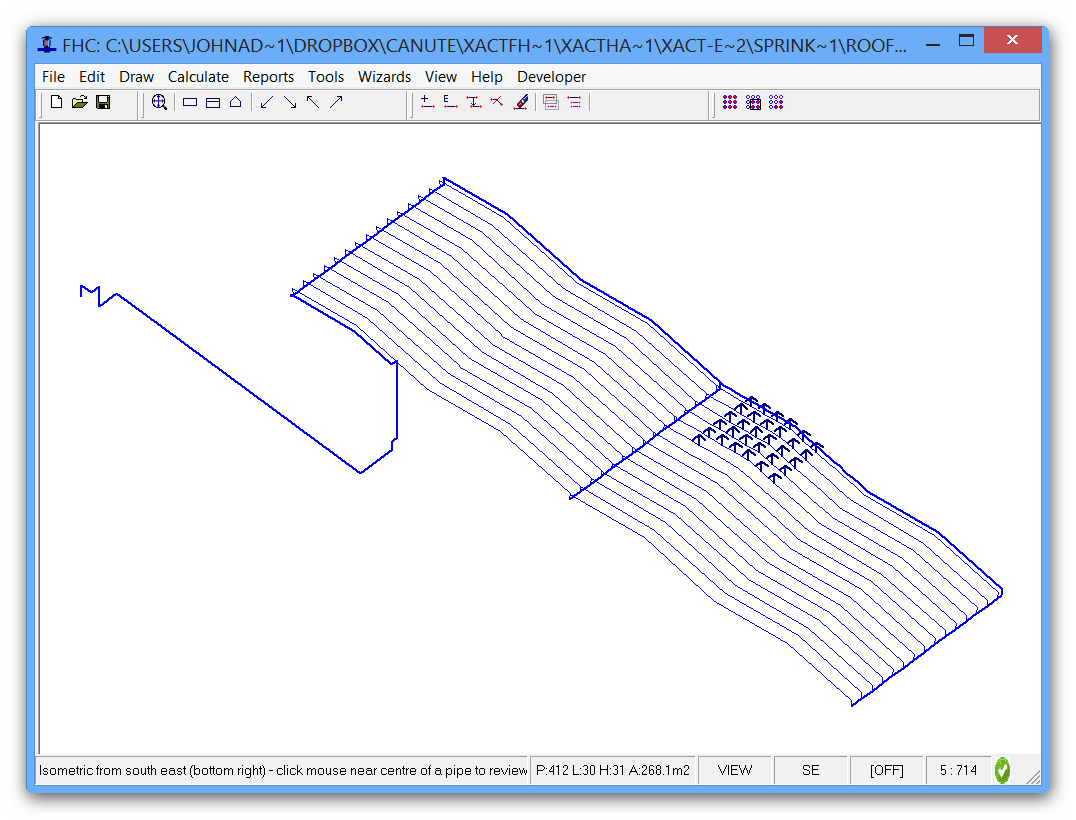Image resolution: width=1076 pixels, height=820 pixels.
Task: Expand the Tools menu
Action: tap(326, 77)
